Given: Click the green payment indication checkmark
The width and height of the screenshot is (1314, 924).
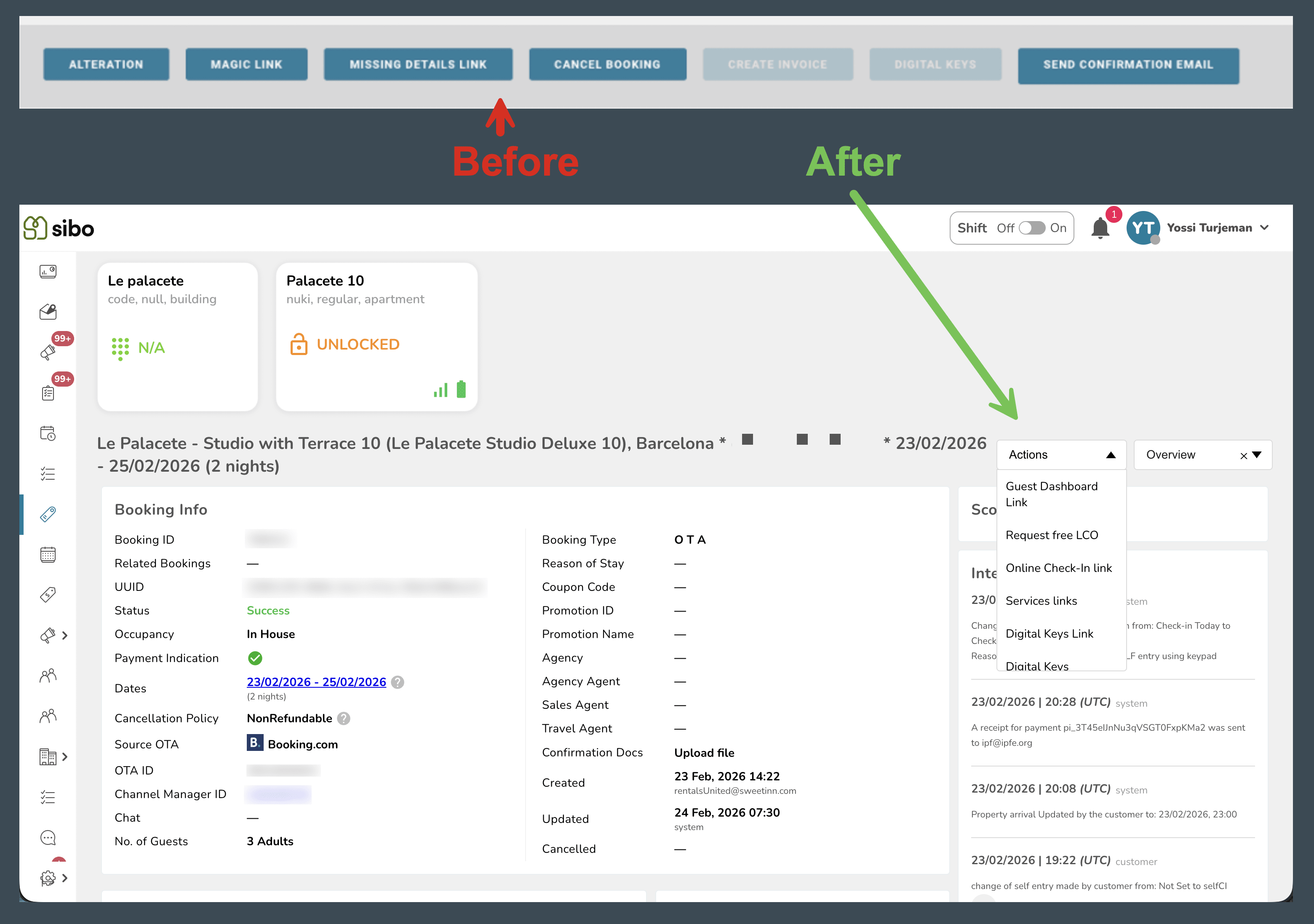Looking at the screenshot, I should (x=255, y=658).
